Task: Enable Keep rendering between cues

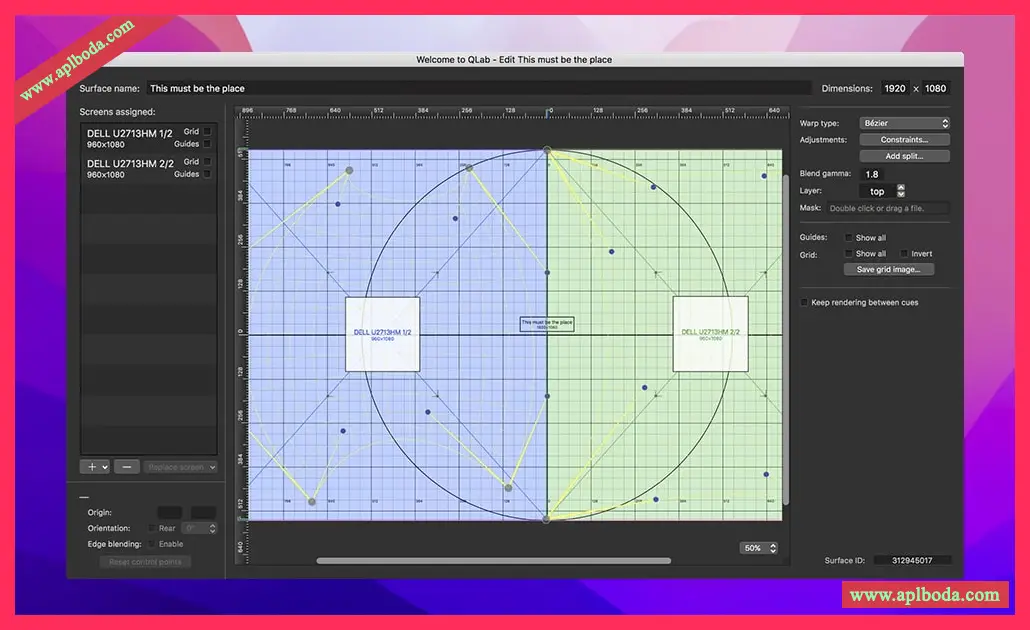Action: [x=804, y=302]
